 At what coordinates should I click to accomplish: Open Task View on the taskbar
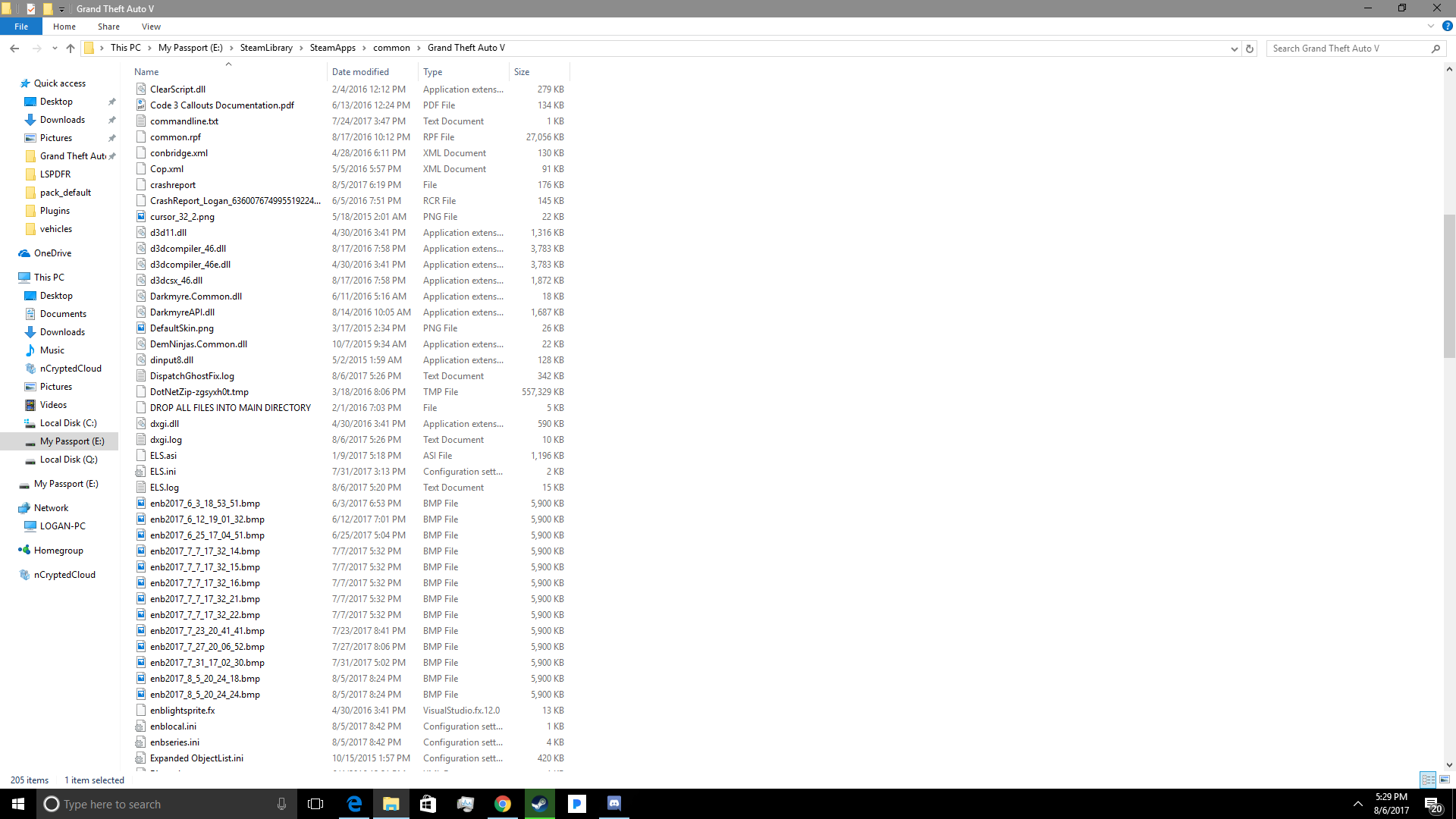[x=315, y=804]
